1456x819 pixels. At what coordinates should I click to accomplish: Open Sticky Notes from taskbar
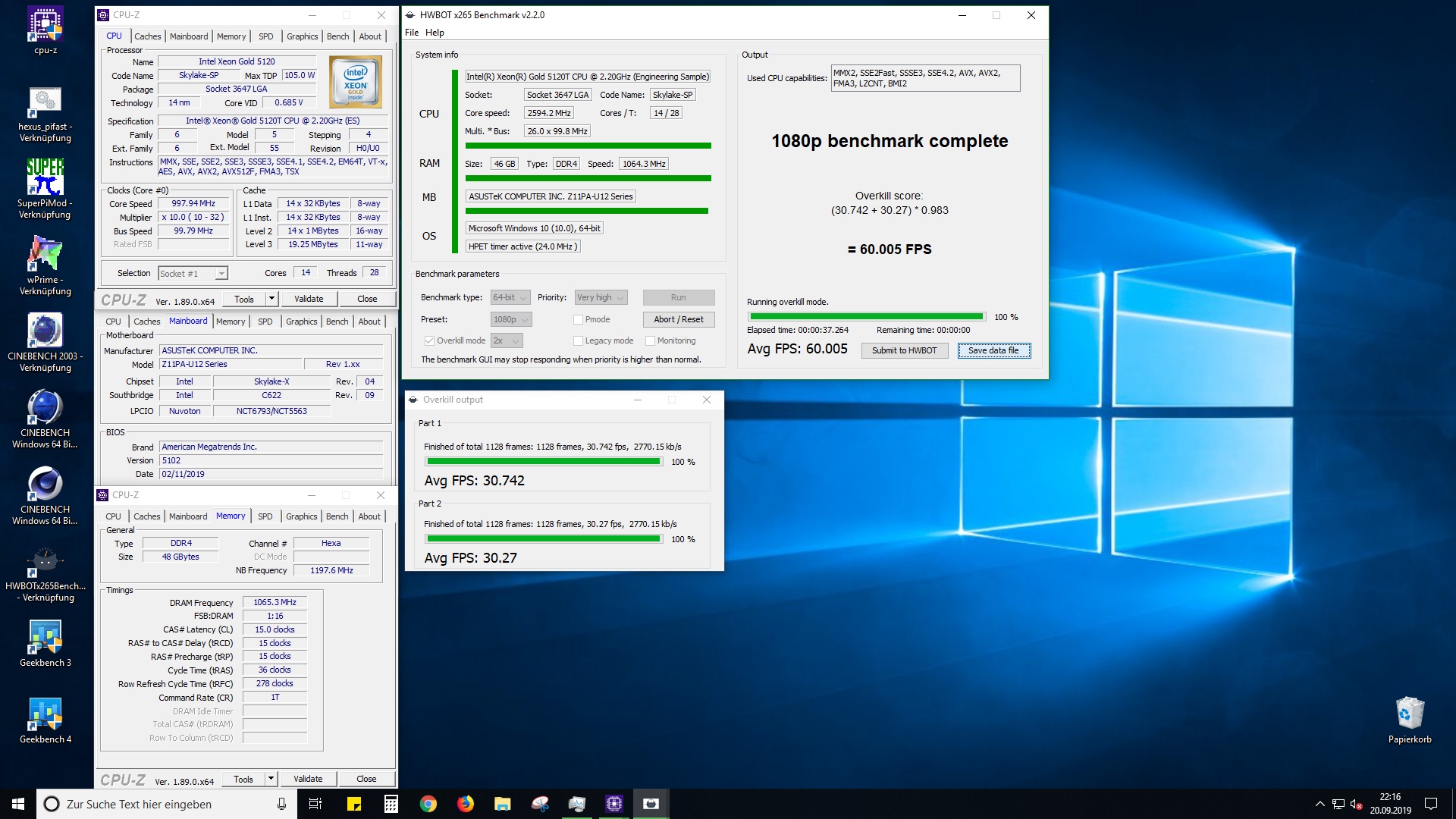click(x=354, y=804)
